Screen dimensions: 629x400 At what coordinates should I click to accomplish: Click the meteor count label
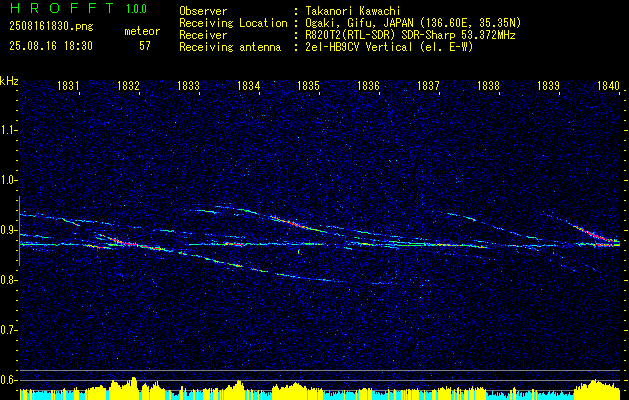142,32
